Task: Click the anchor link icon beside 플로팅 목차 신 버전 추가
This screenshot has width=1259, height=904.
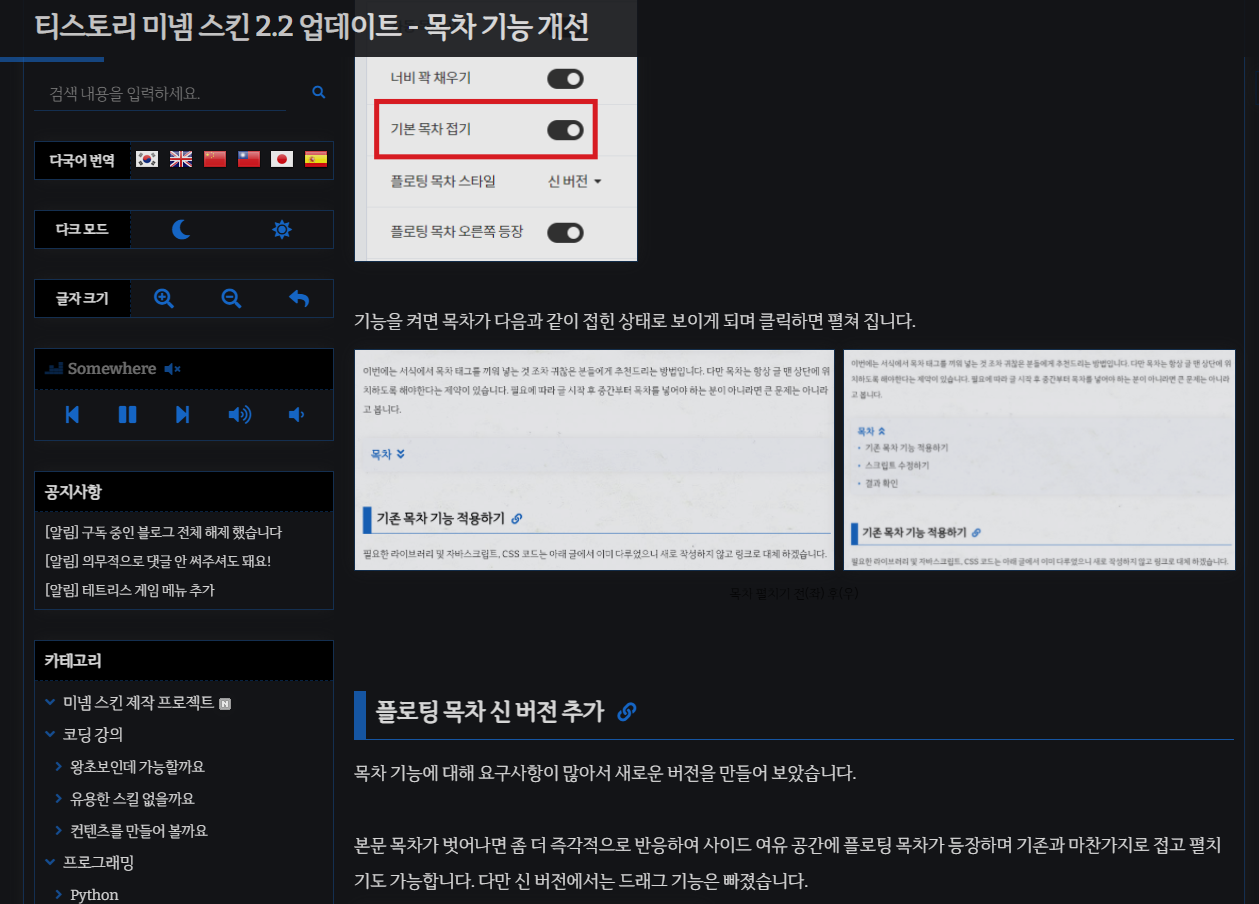Action: 627,712
